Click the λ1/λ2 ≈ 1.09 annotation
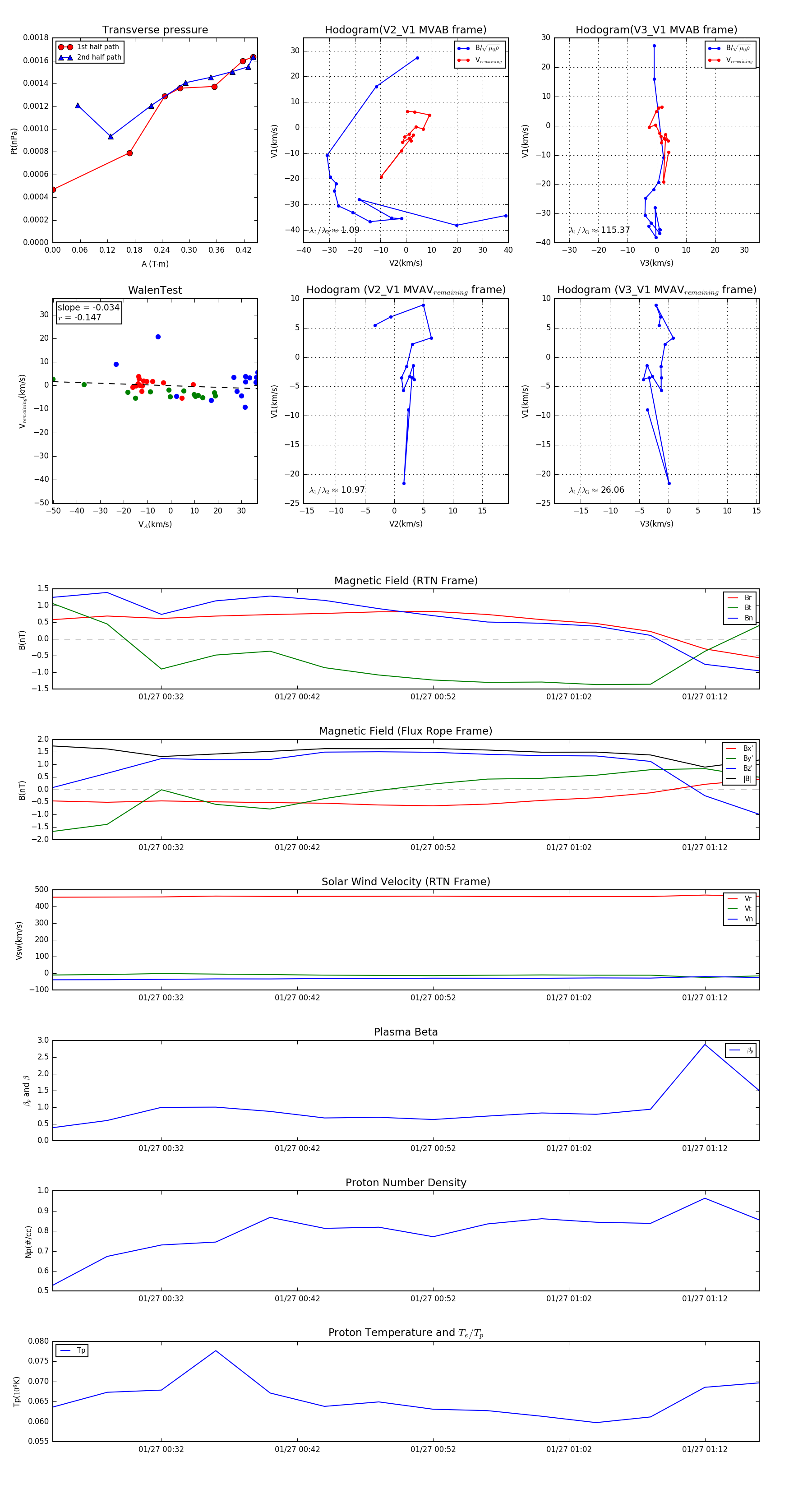The width and height of the screenshot is (812, 1489). 334,230
